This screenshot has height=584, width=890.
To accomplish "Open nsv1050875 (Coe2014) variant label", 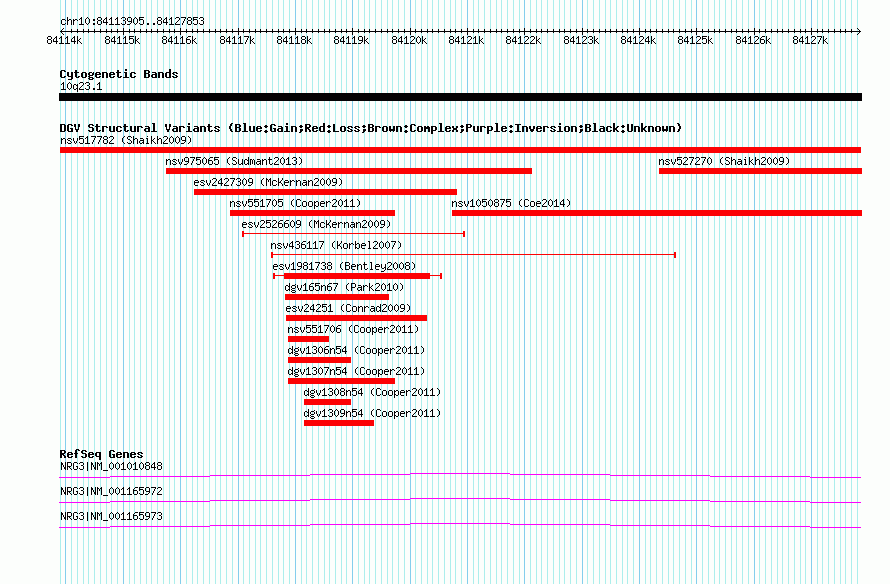I will click(511, 203).
